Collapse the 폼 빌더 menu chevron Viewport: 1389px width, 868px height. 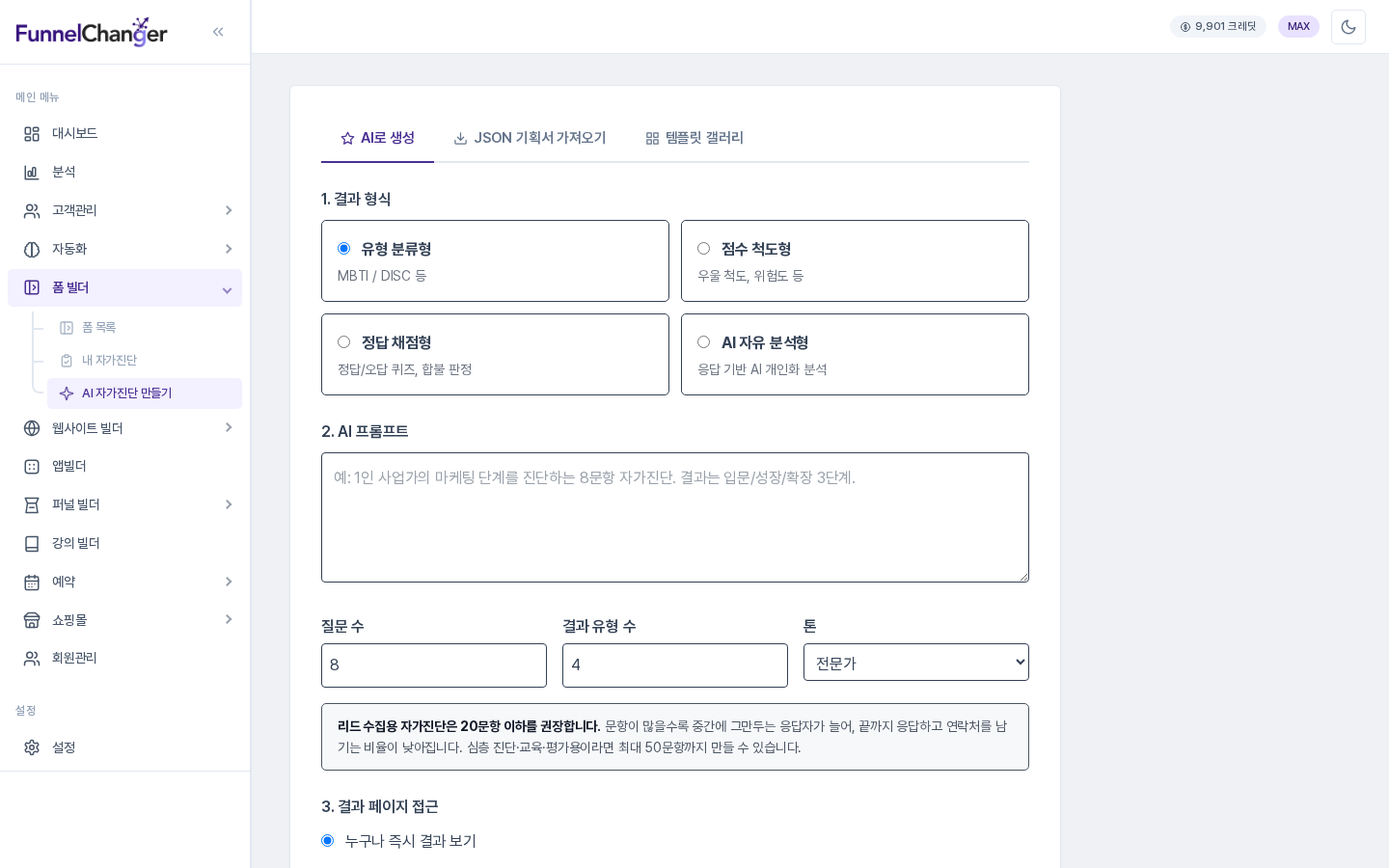click(227, 290)
